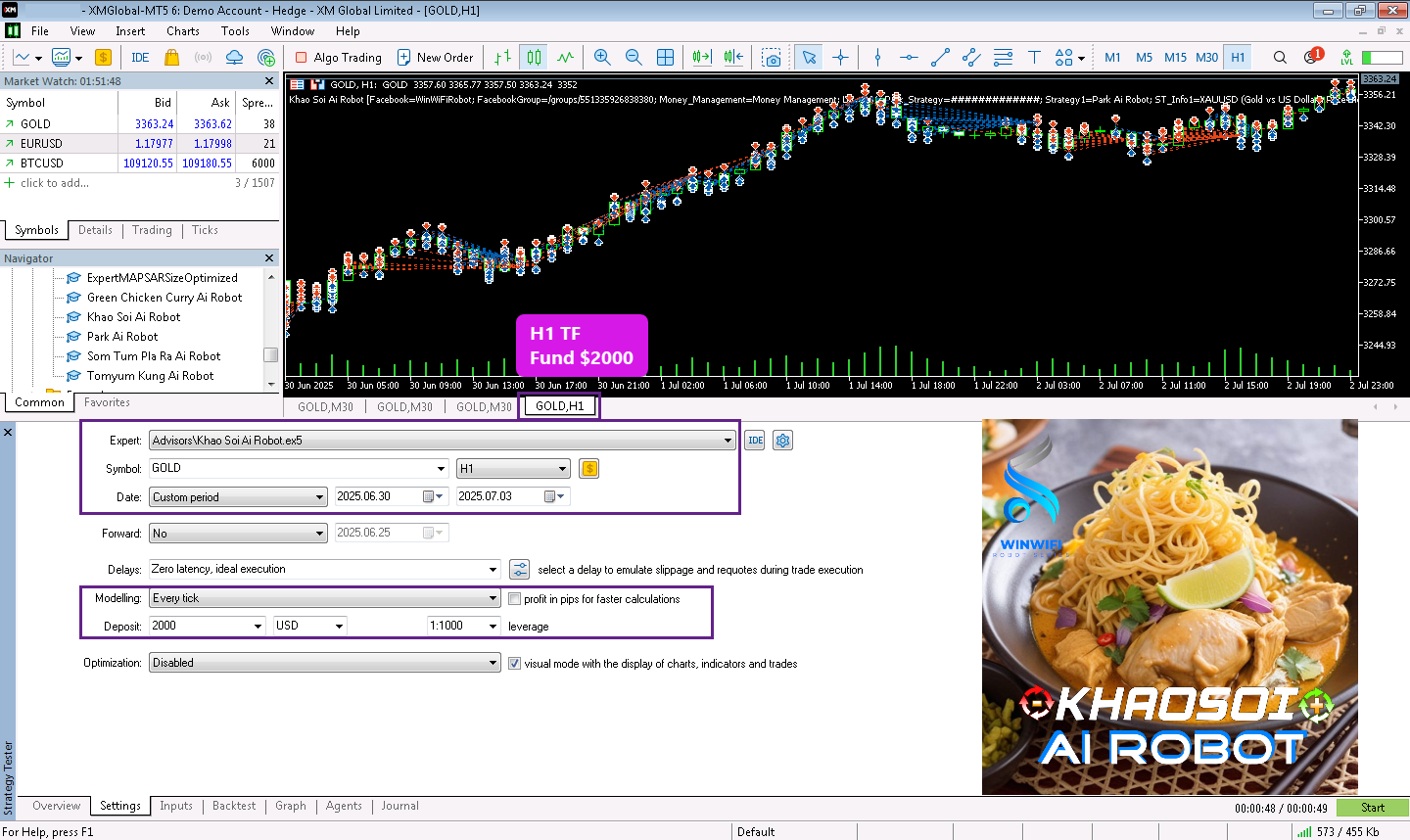Edit expert with the tester IDE button
Image resolution: width=1410 pixels, height=840 pixels.
pos(755,441)
